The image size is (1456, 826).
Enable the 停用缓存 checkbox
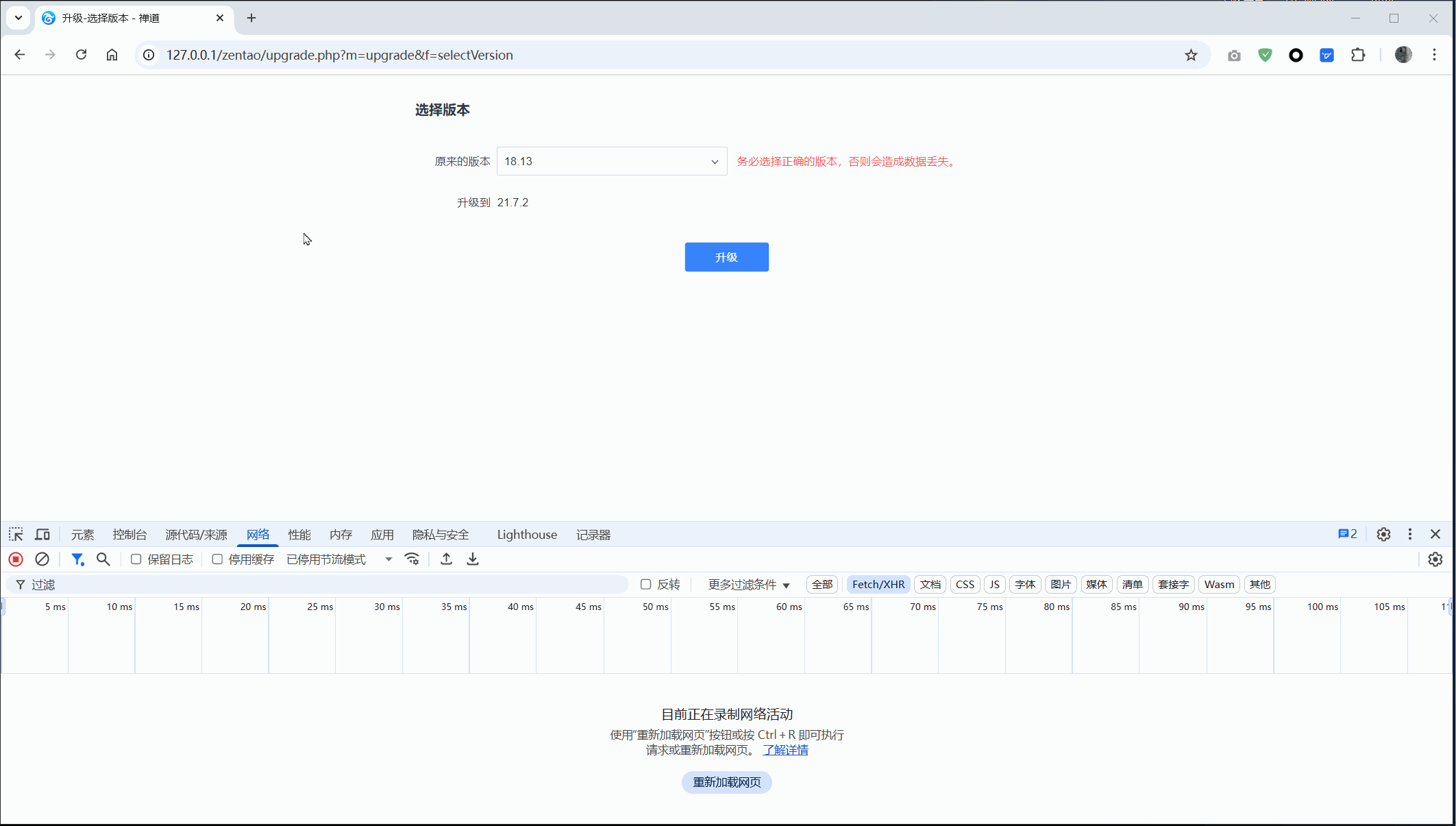pyautogui.click(x=217, y=559)
